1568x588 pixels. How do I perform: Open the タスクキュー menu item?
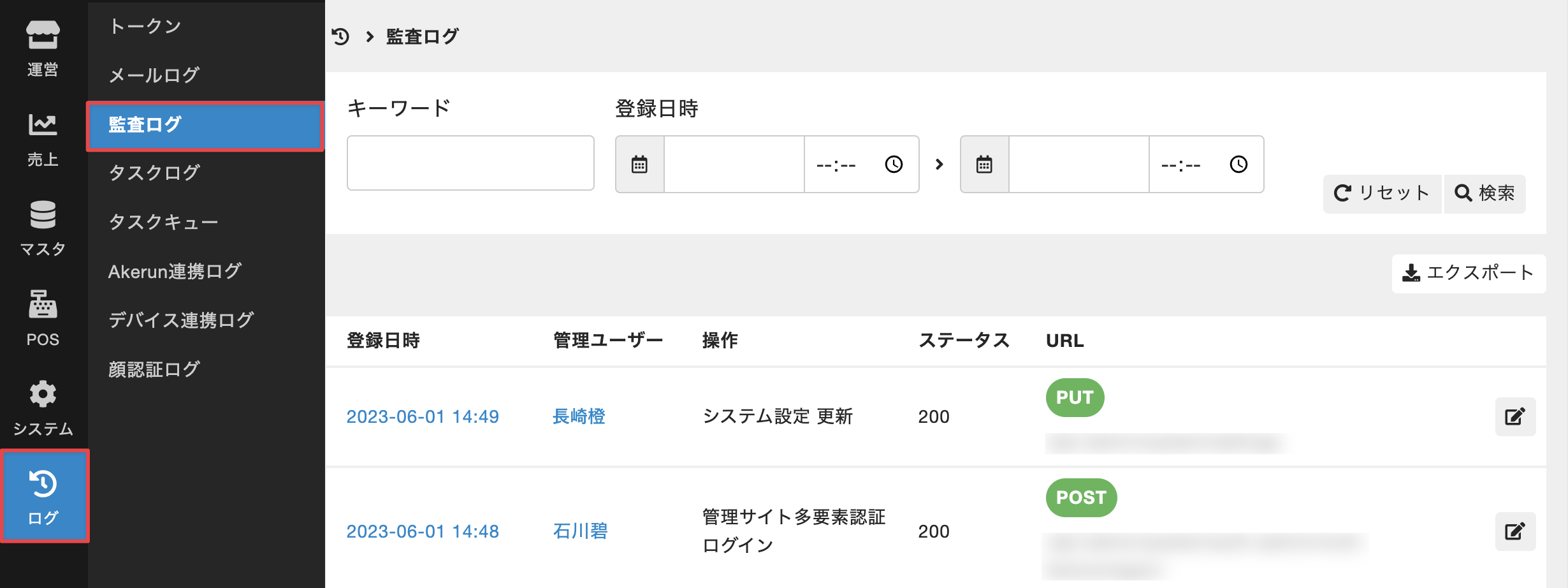[163, 222]
